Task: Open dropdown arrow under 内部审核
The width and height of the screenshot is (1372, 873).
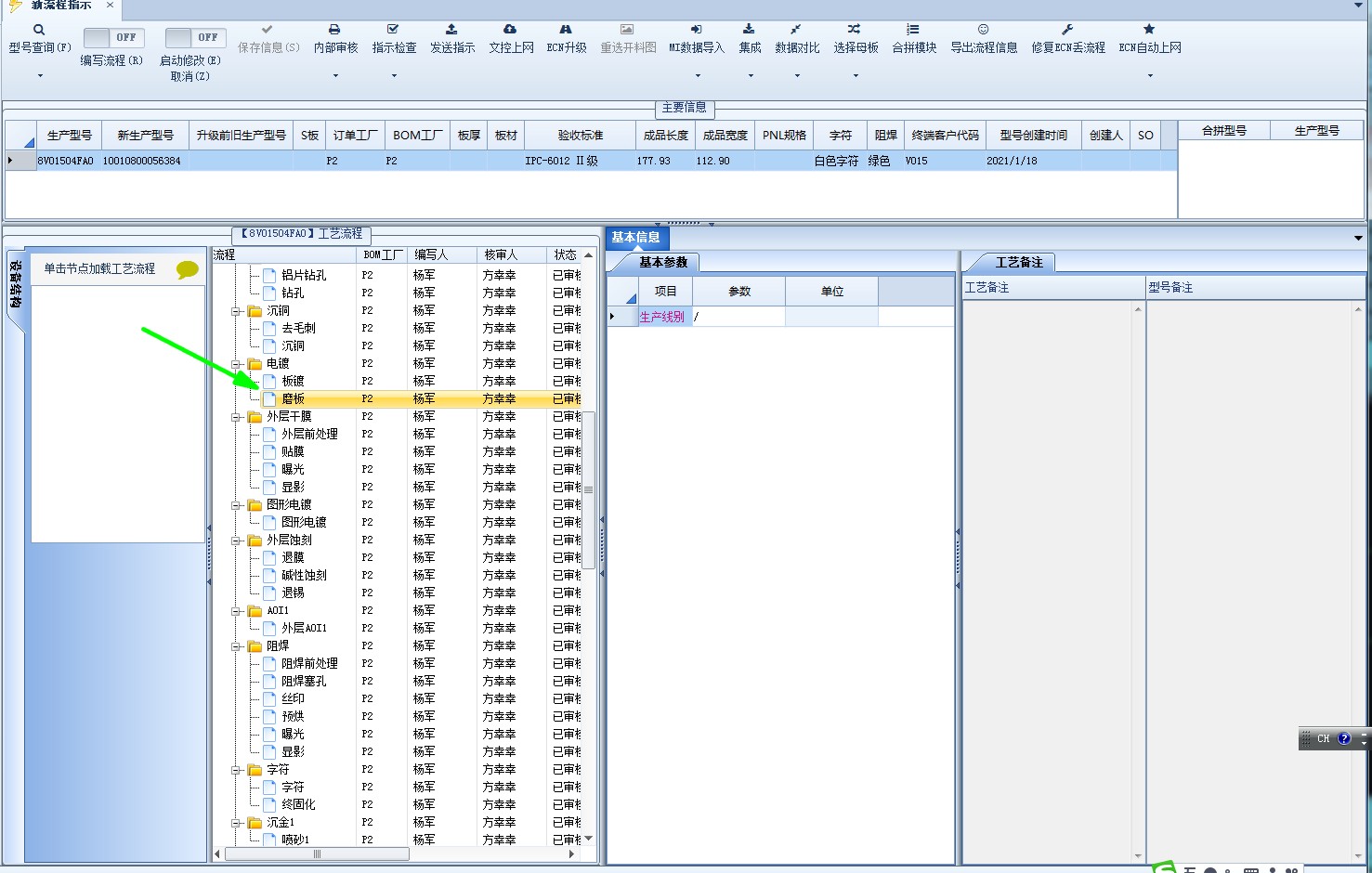Action: (335, 76)
